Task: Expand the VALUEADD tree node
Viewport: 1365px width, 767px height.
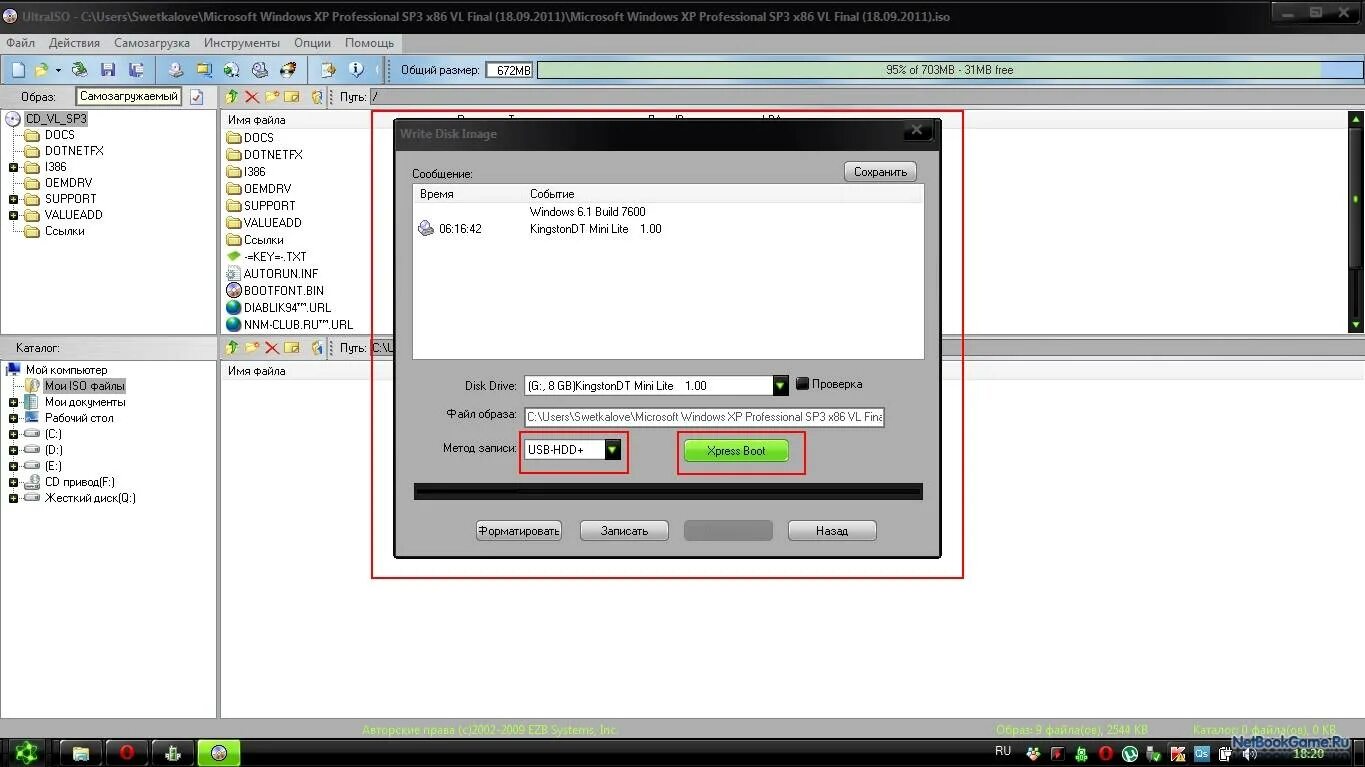Action: [13, 215]
